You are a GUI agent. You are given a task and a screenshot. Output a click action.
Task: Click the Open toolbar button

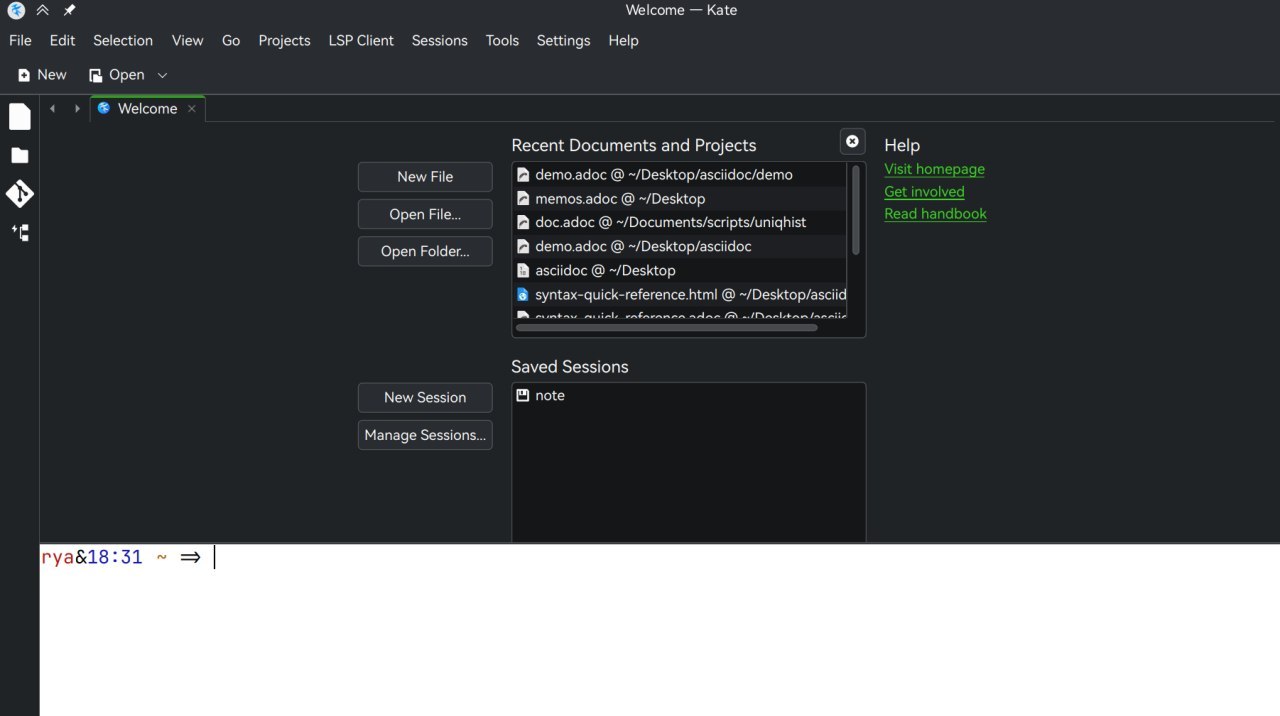click(x=117, y=75)
